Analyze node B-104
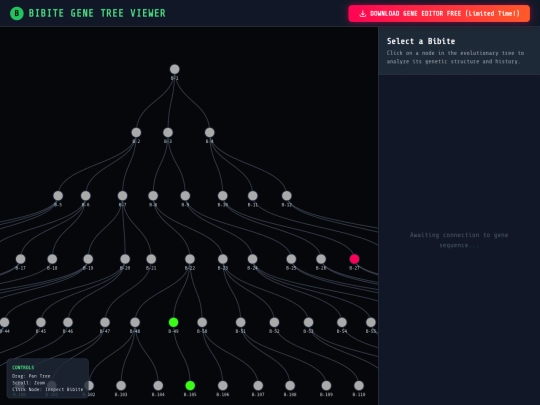540x405 pixels. tap(158, 386)
